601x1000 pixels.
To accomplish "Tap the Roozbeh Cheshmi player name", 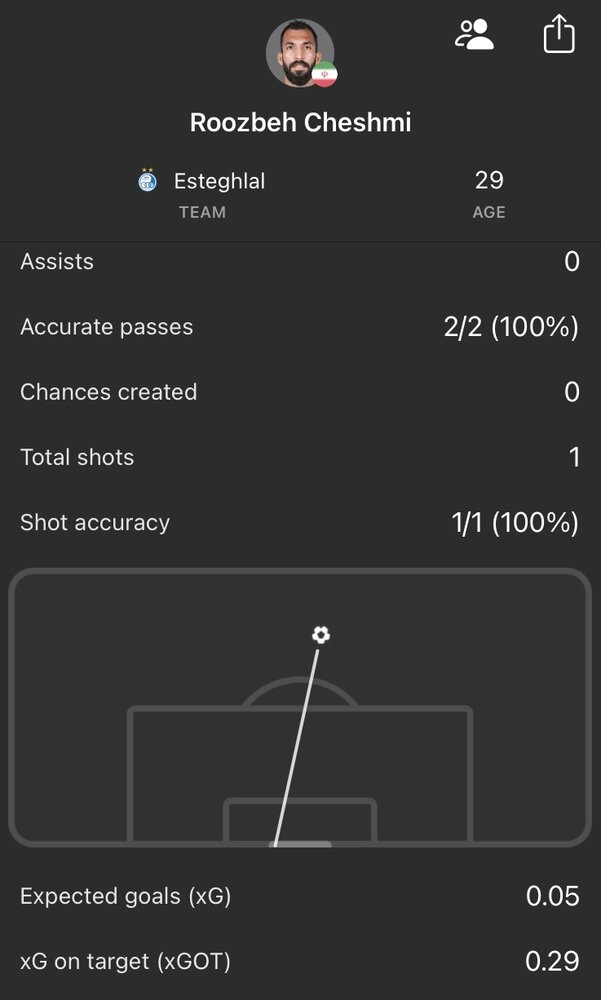I will pos(300,123).
